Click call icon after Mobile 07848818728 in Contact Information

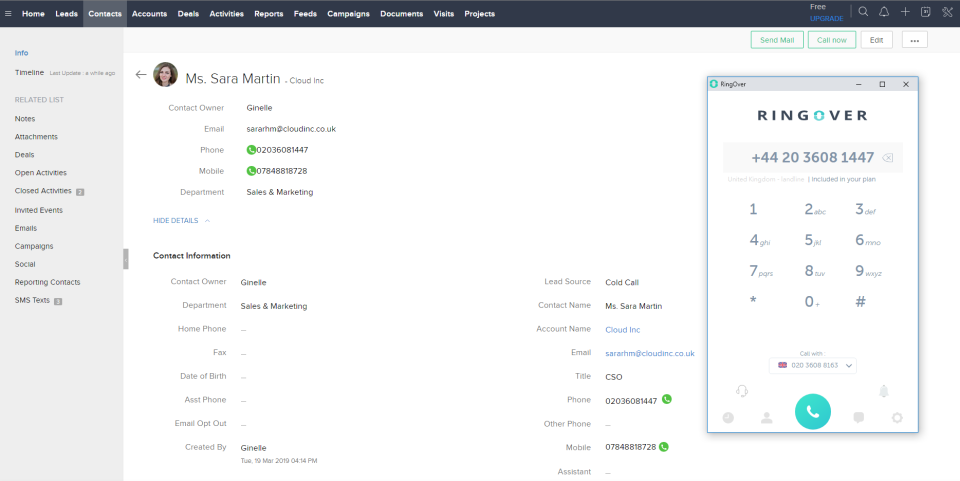pyautogui.click(x=664, y=447)
